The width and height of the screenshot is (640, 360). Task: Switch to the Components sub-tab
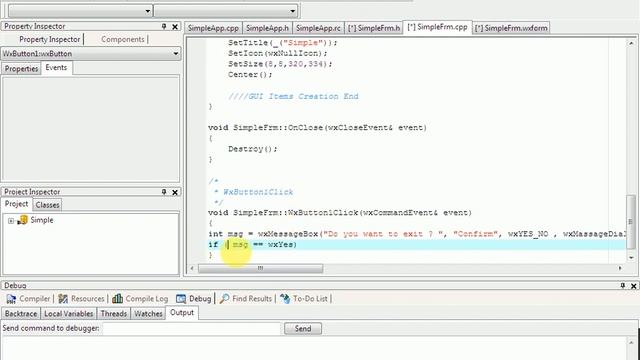[123, 39]
